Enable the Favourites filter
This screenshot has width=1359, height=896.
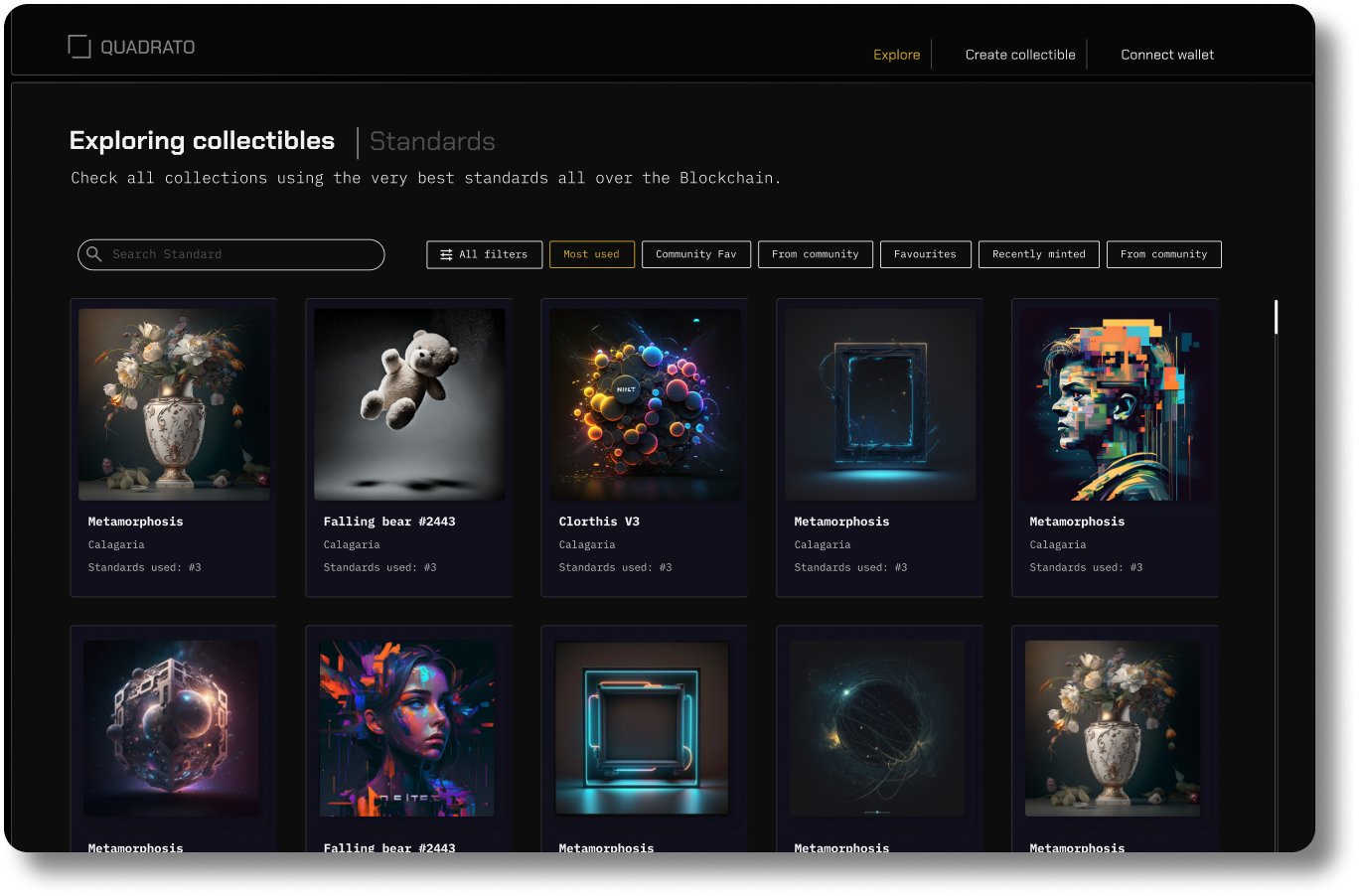tap(926, 254)
